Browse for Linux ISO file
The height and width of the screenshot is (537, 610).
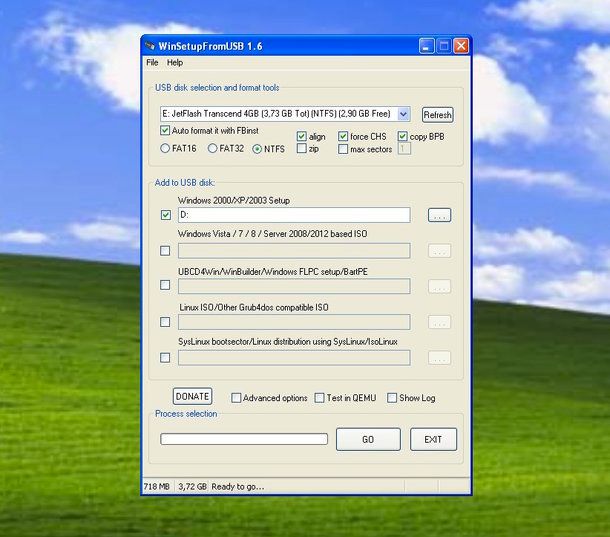pyautogui.click(x=440, y=322)
